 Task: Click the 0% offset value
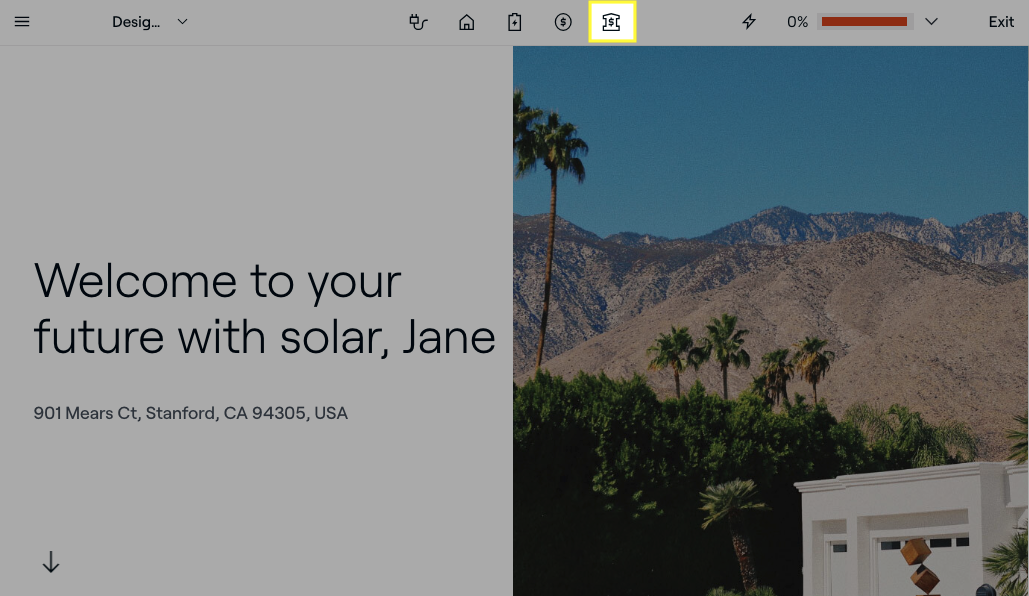tap(797, 22)
